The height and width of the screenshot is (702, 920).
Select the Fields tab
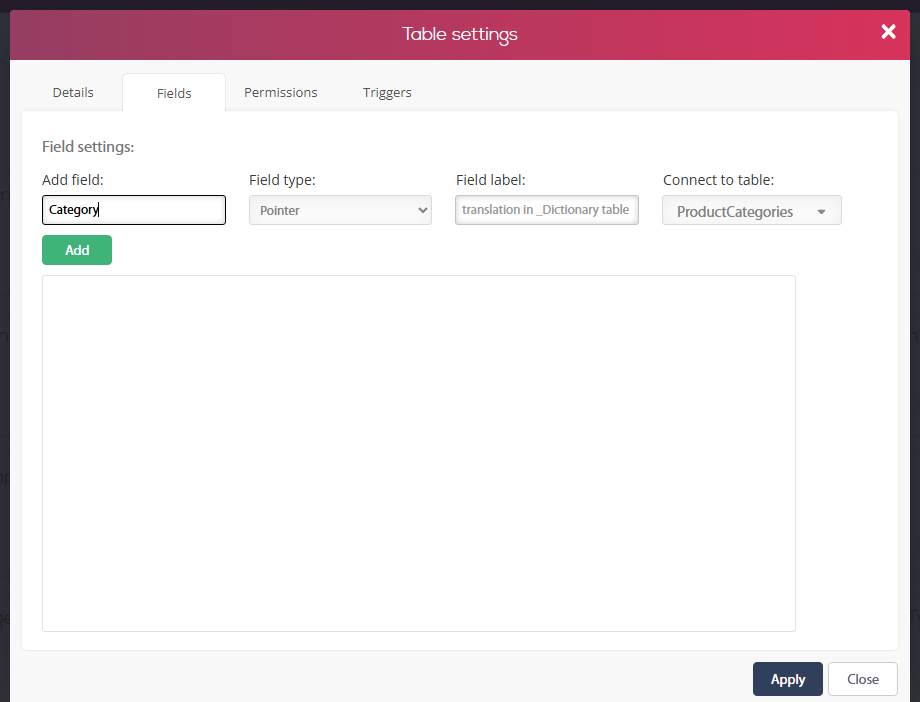click(x=174, y=93)
